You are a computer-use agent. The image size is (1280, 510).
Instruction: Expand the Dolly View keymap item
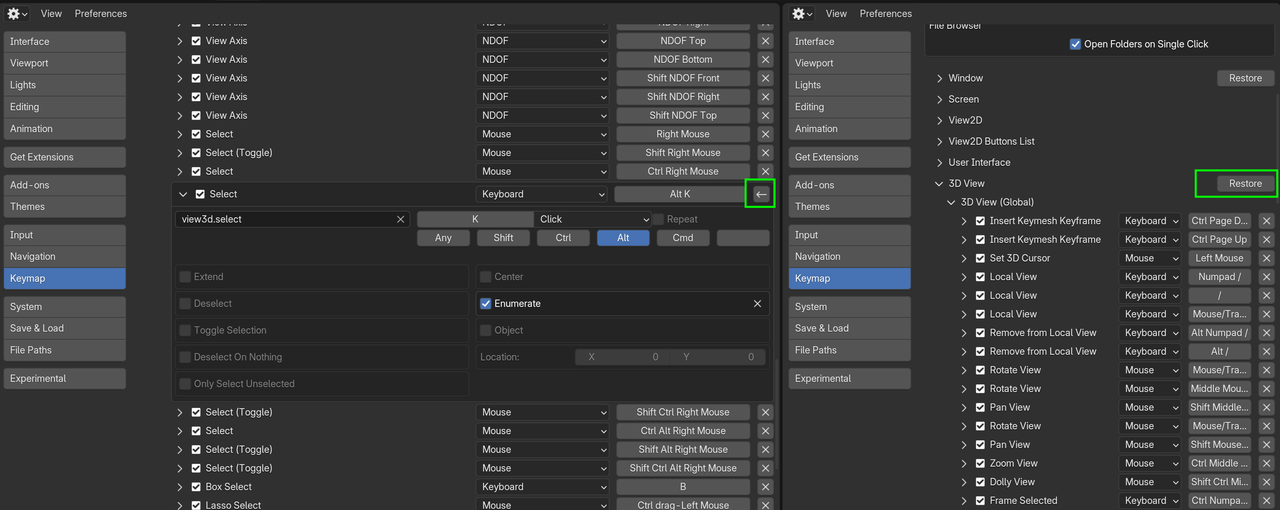click(x=964, y=482)
